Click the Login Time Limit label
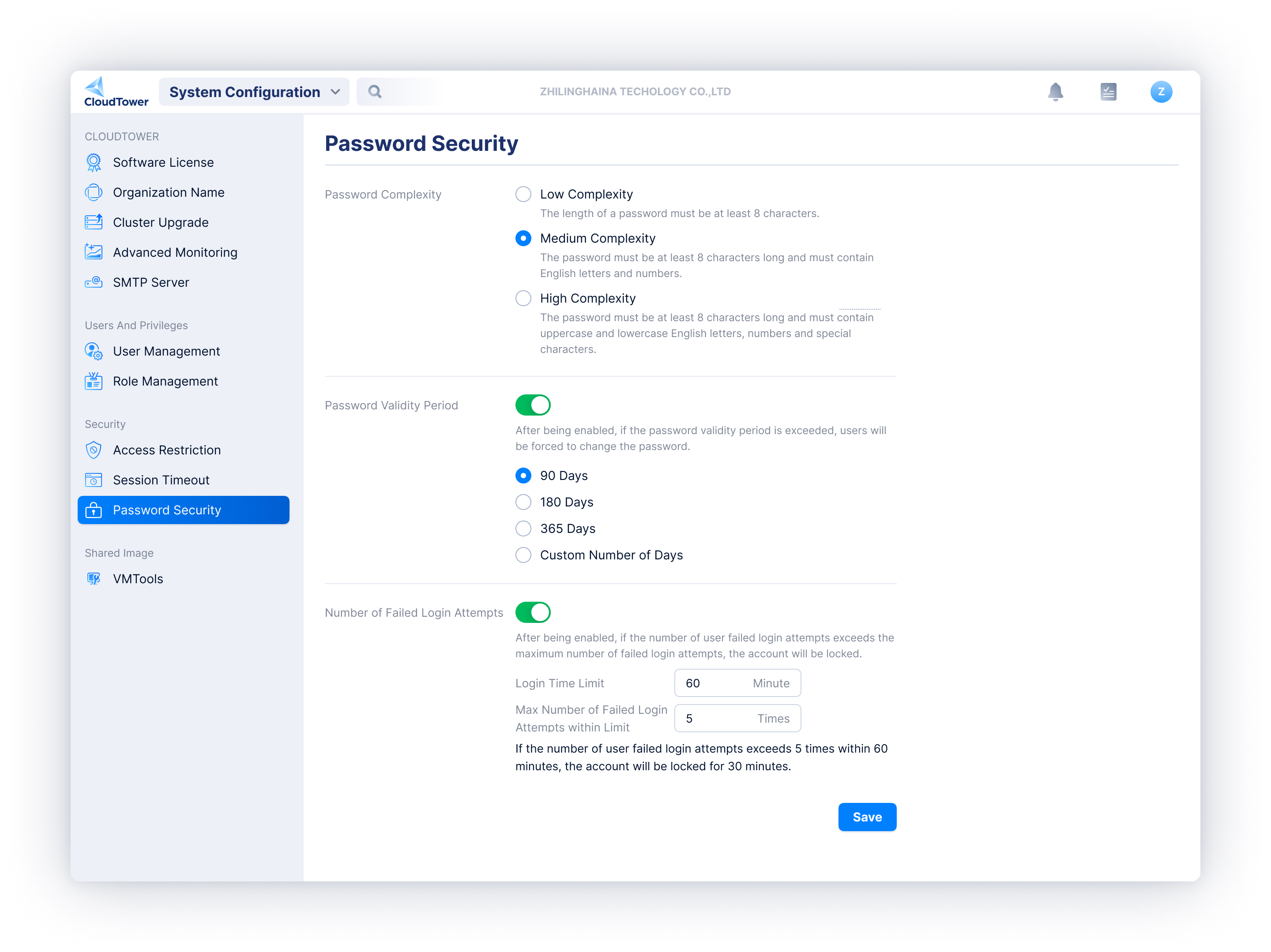 coord(560,683)
